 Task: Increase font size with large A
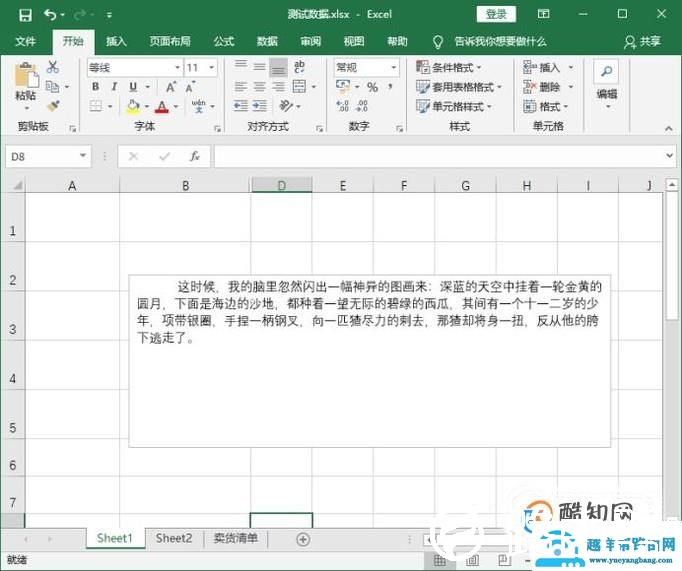(x=171, y=87)
